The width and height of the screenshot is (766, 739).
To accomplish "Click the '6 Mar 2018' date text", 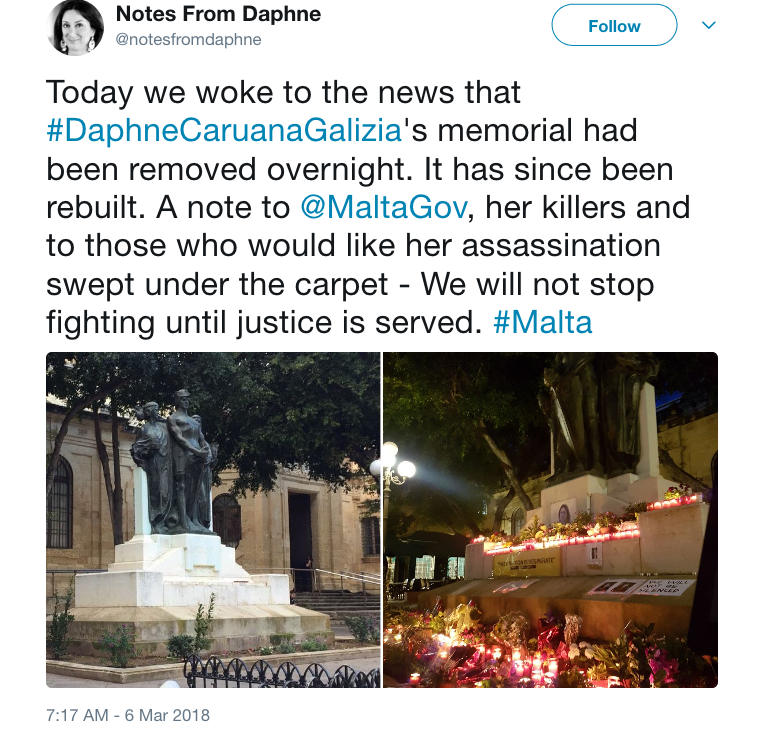I will (x=167, y=715).
